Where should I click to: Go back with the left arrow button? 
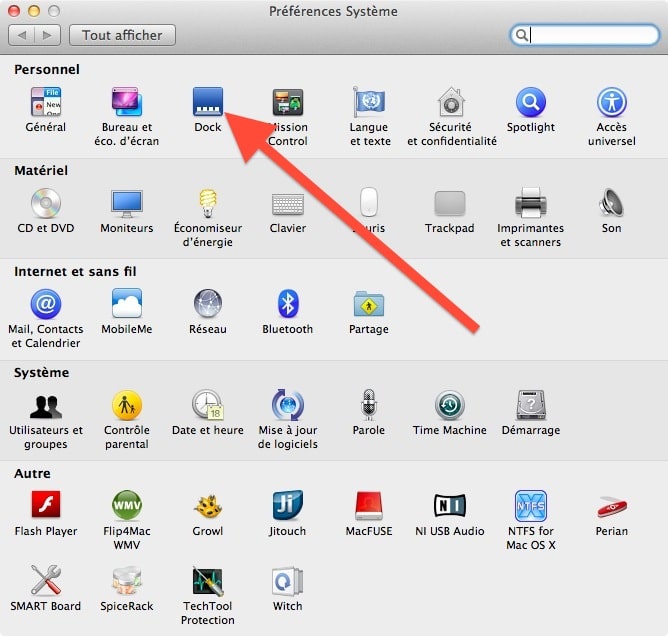pyautogui.click(x=21, y=35)
